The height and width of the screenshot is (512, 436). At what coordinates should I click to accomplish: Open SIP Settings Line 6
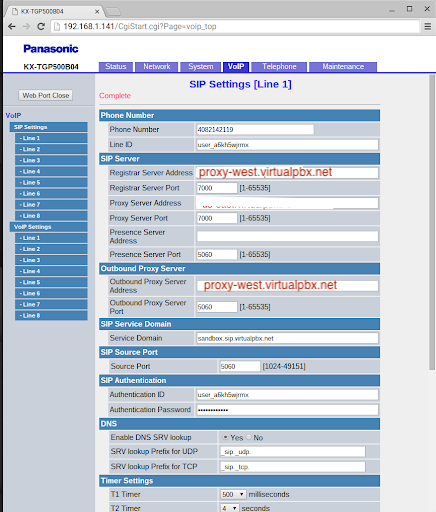tap(51, 193)
